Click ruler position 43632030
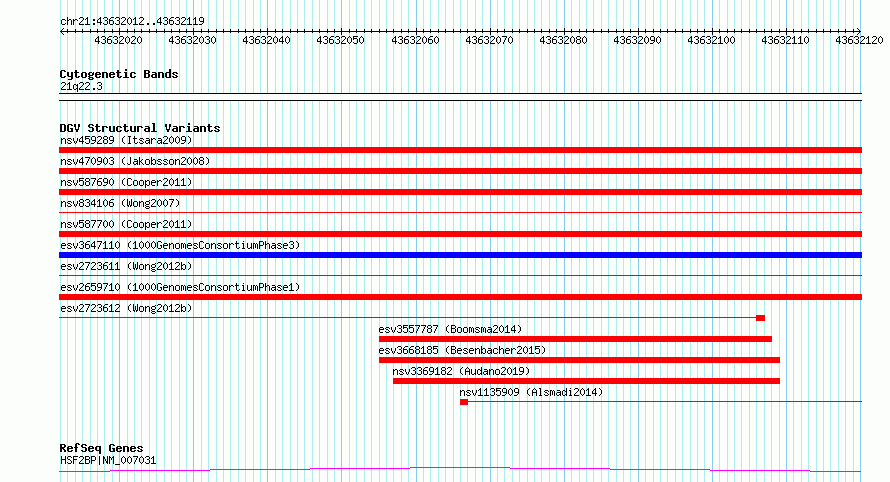Image resolution: width=890 pixels, height=482 pixels. tap(192, 40)
